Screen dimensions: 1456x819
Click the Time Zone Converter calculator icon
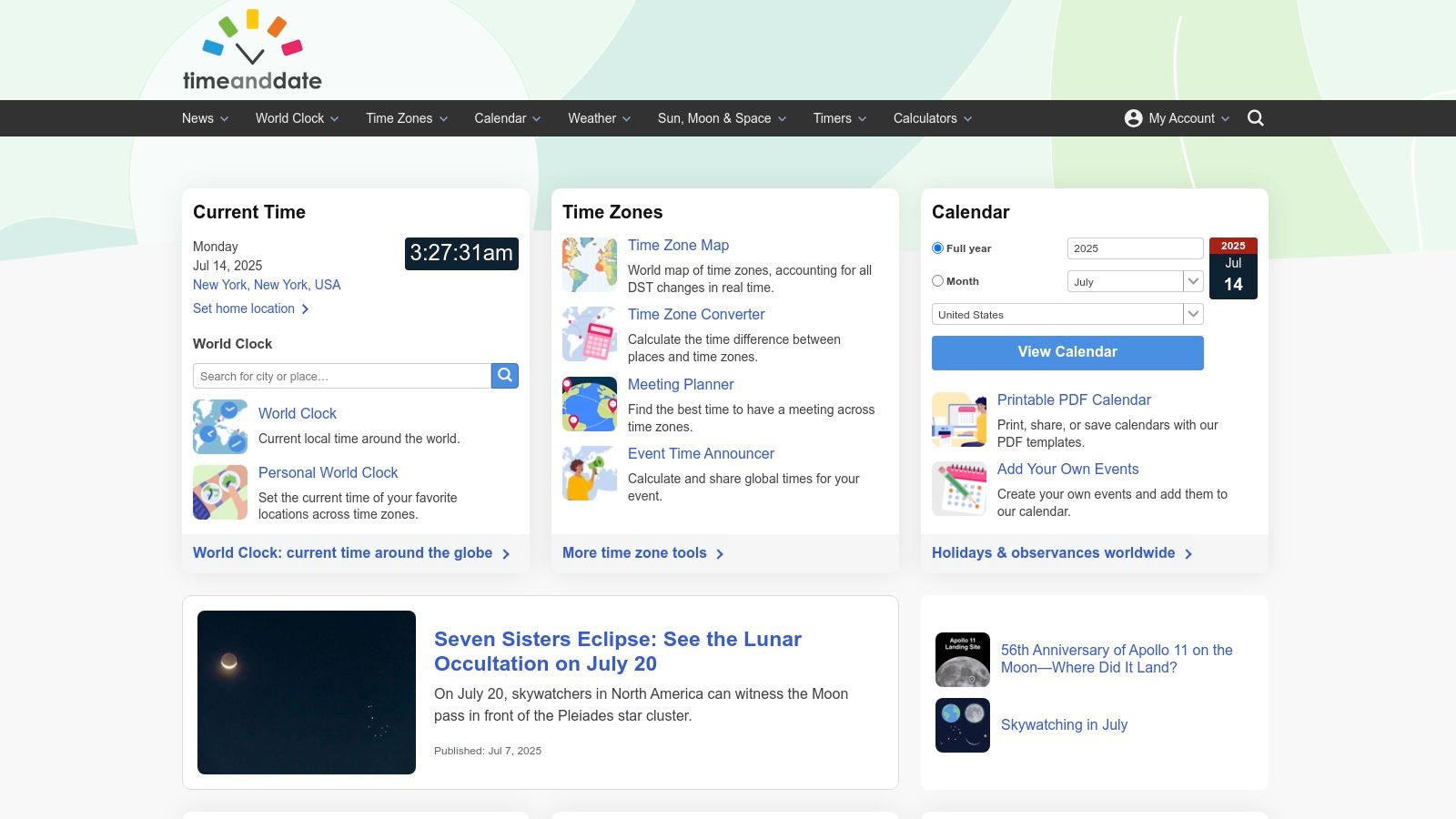pos(590,334)
